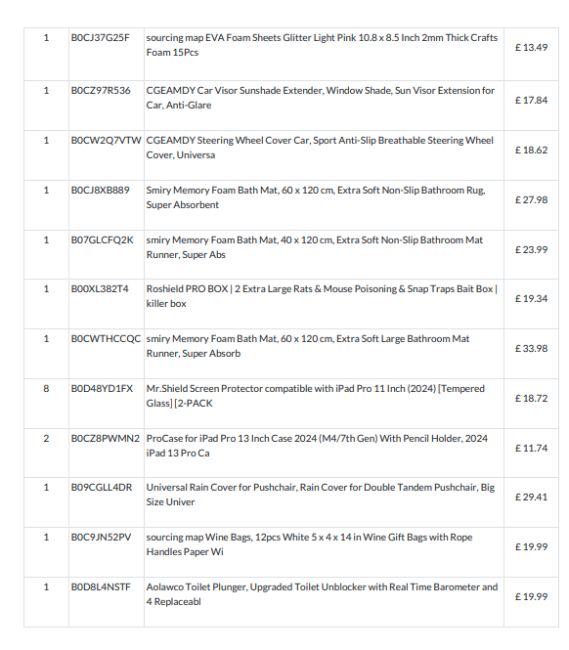Click the Aolawco Toilet Plunger description
The width and height of the screenshot is (569, 650).
click(322, 594)
